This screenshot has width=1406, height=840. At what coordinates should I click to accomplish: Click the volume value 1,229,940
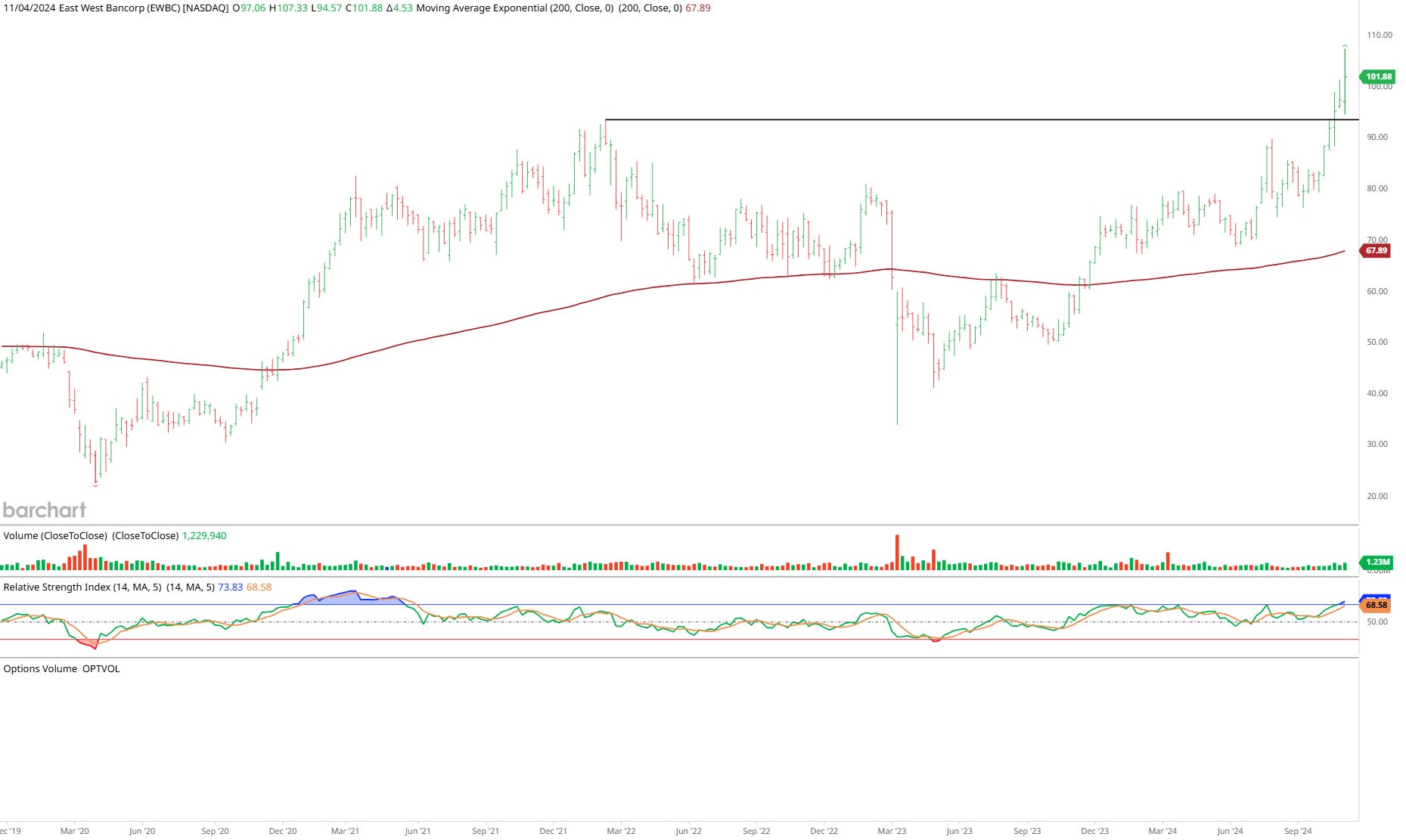pyautogui.click(x=204, y=535)
